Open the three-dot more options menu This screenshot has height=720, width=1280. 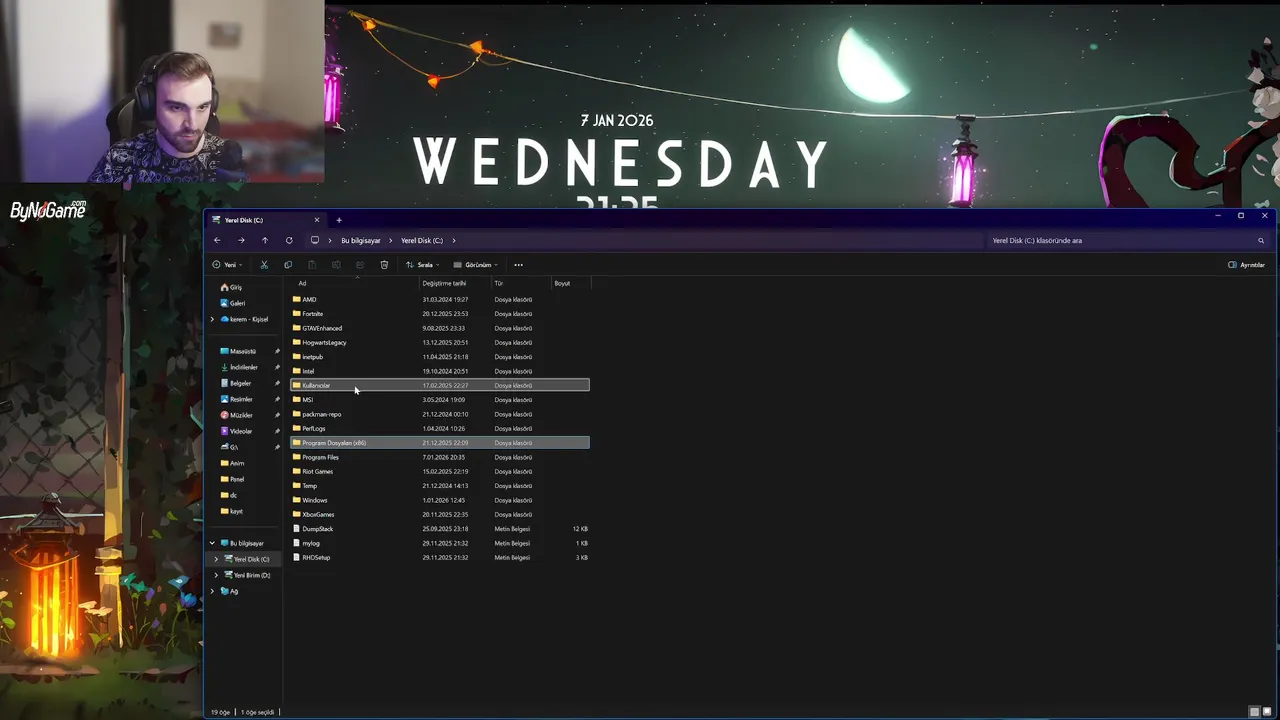[x=518, y=265]
